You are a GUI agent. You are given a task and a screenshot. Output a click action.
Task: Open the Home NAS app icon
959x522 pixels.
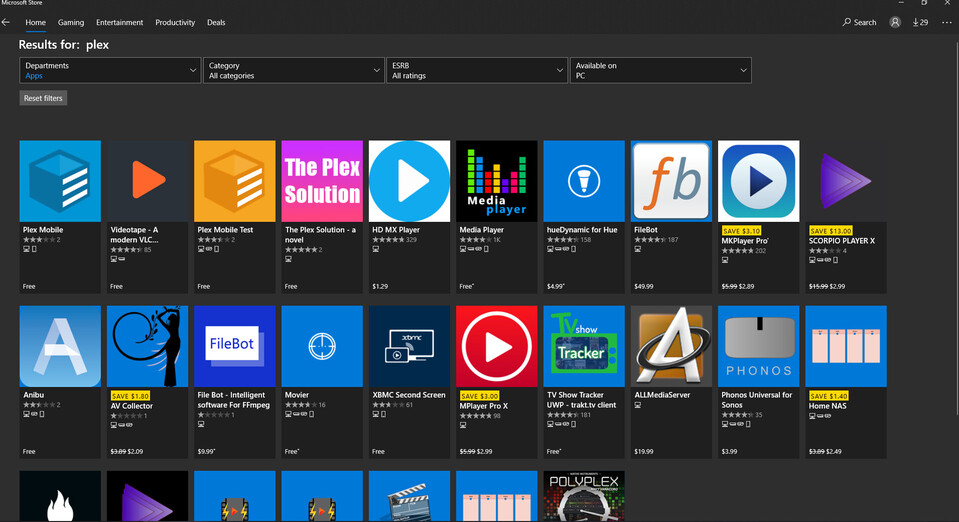click(x=846, y=346)
